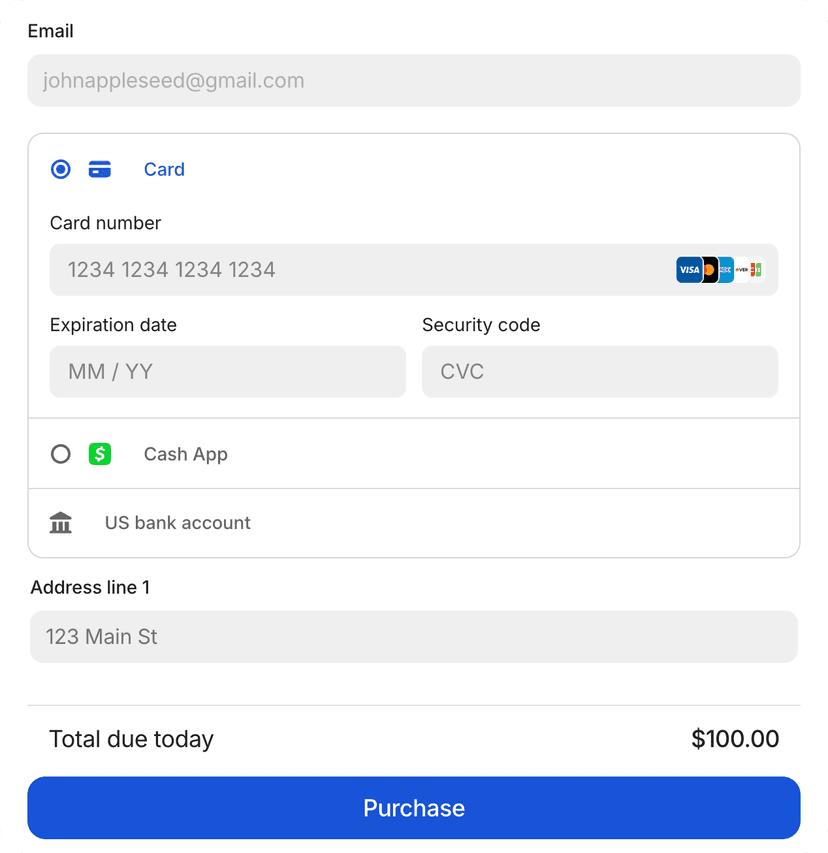Click the Discover card brand icon
828x853 pixels.
pyautogui.click(x=742, y=270)
